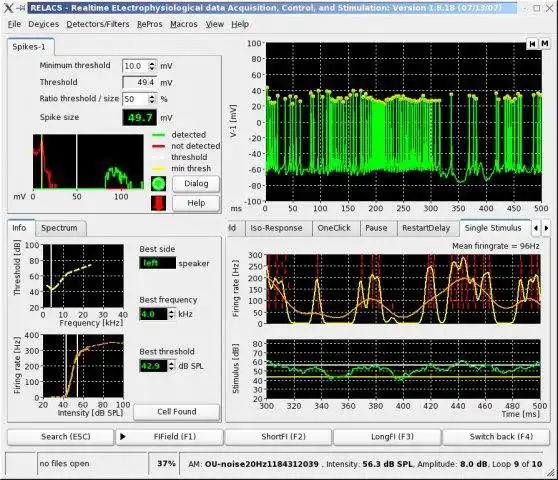Open the File menu
The width and height of the screenshot is (558, 480).
click(14, 24)
